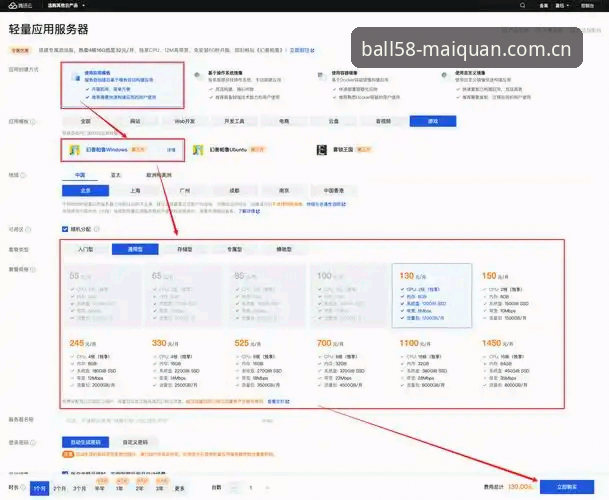Select the 1年 duration option
Image resolution: width=609 pixels, height=500 pixels.
click(x=119, y=488)
